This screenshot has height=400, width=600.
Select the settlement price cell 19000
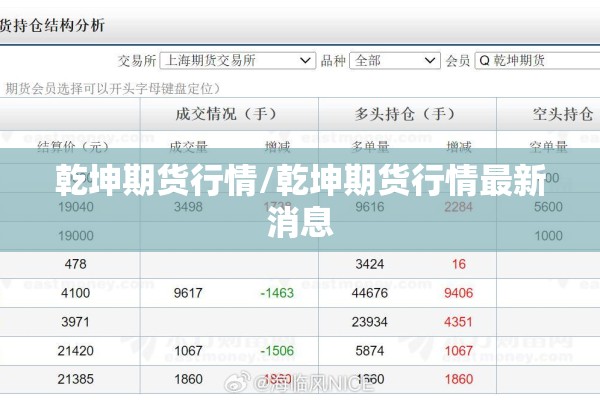pos(75,235)
